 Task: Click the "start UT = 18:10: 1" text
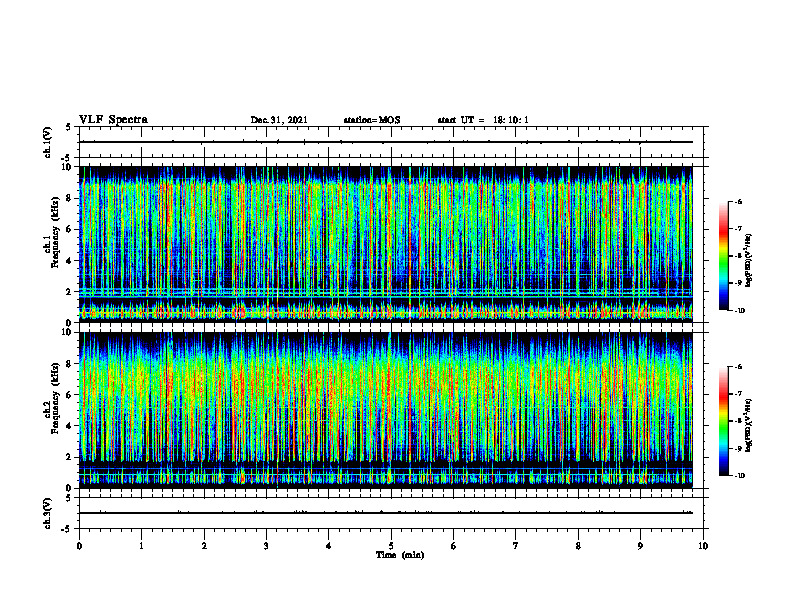(483, 120)
